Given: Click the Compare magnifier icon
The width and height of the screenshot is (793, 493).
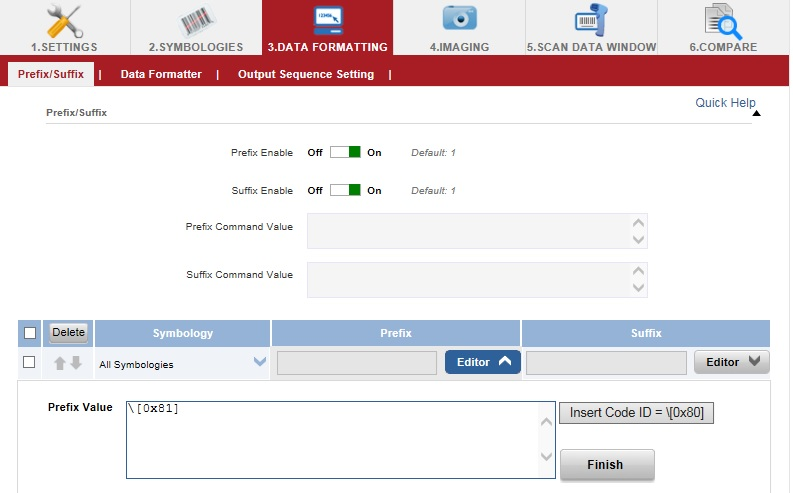Looking at the screenshot, I should coord(721,20).
